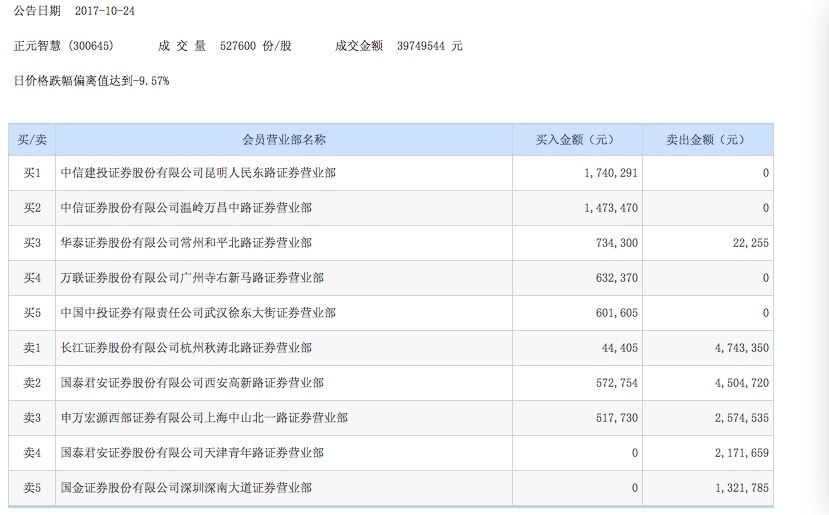Click 中信证券温岭万昌中路证券营业部 name
Image resolution: width=829 pixels, height=515 pixels.
pyautogui.click(x=186, y=208)
